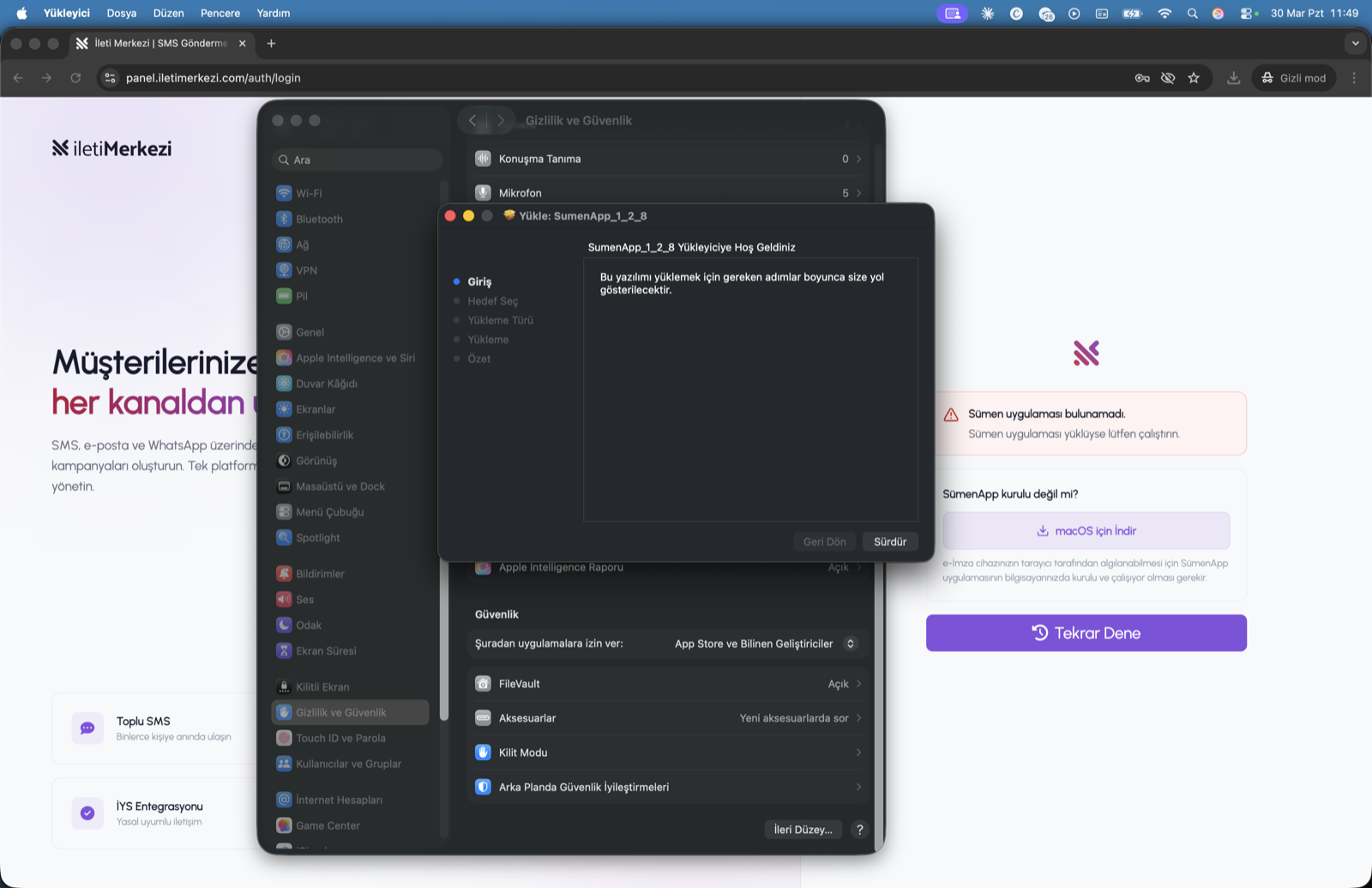Open the Yükleyici menu
This screenshot has width=1372, height=888.
(x=67, y=13)
